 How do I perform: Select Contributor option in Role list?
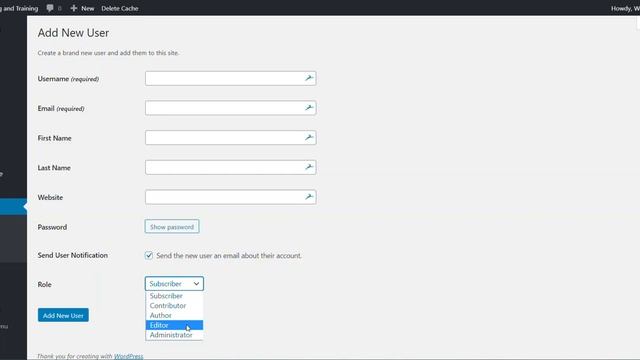[x=174, y=306]
